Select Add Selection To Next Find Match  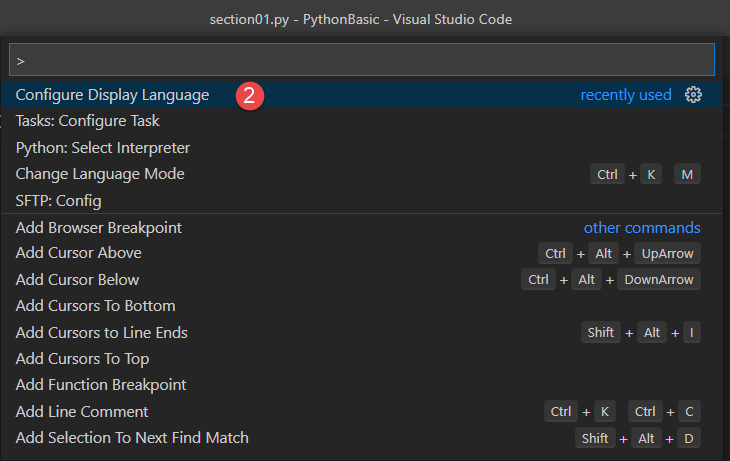132,437
